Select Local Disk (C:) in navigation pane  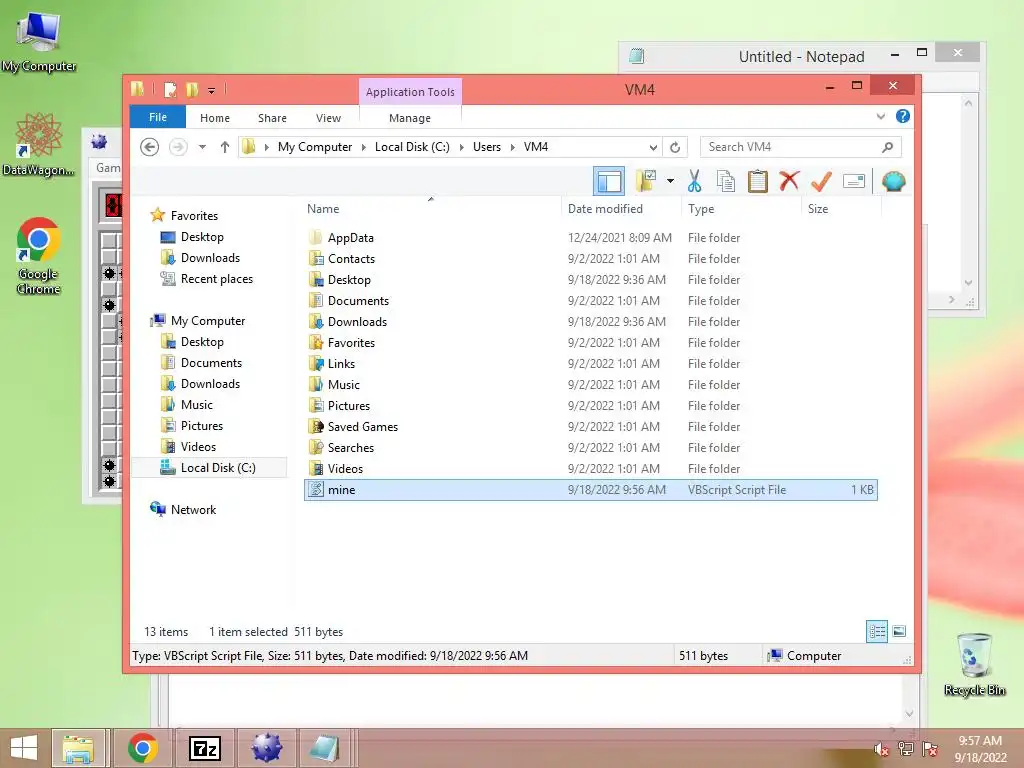[x=217, y=468]
